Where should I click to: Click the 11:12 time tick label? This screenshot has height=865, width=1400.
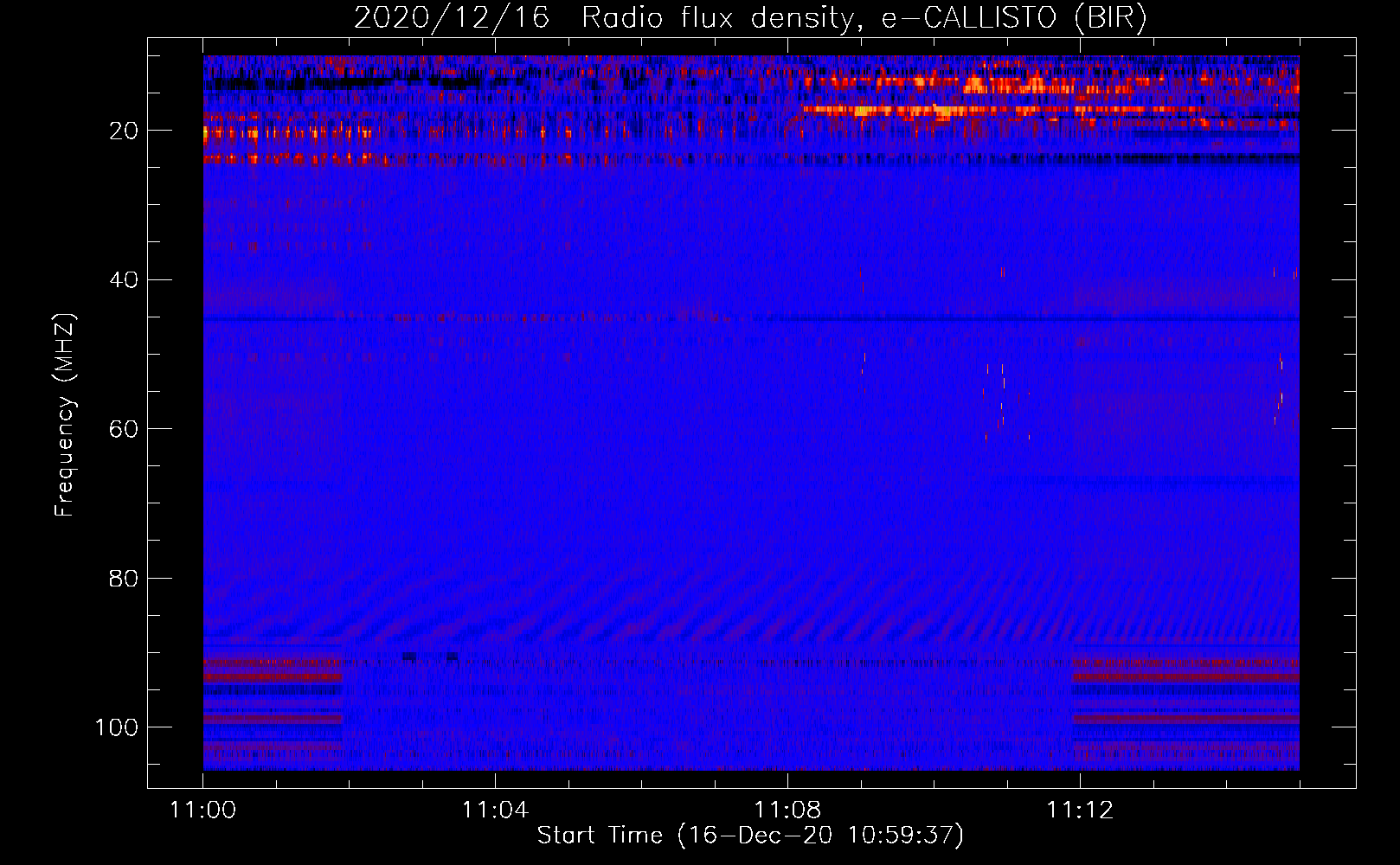(1080, 811)
